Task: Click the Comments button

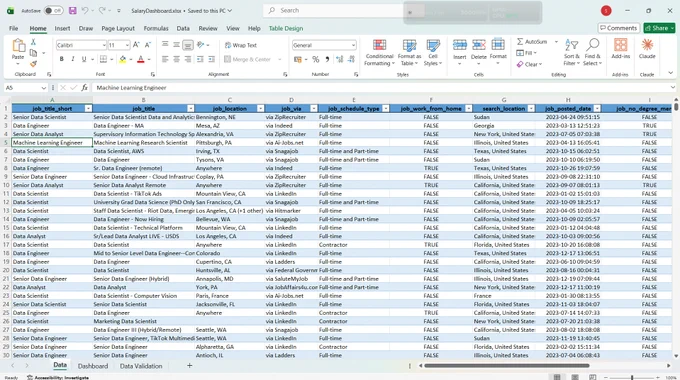Action: point(618,28)
